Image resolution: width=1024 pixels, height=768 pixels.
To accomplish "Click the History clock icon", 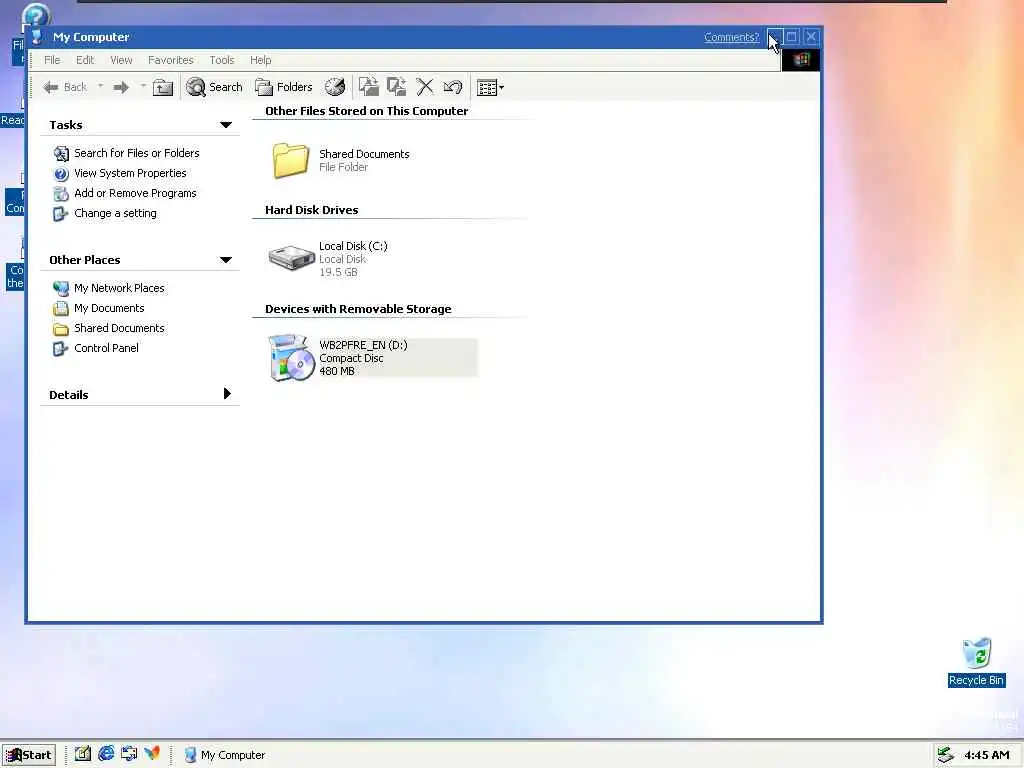I will [335, 87].
